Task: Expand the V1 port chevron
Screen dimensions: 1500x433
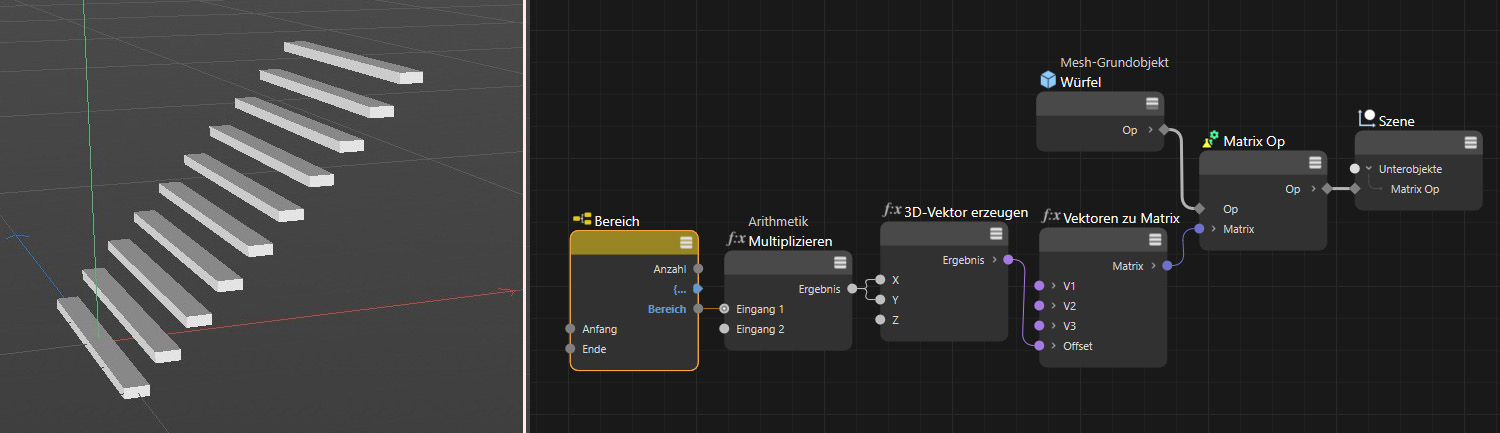Action: pyautogui.click(x=1055, y=286)
